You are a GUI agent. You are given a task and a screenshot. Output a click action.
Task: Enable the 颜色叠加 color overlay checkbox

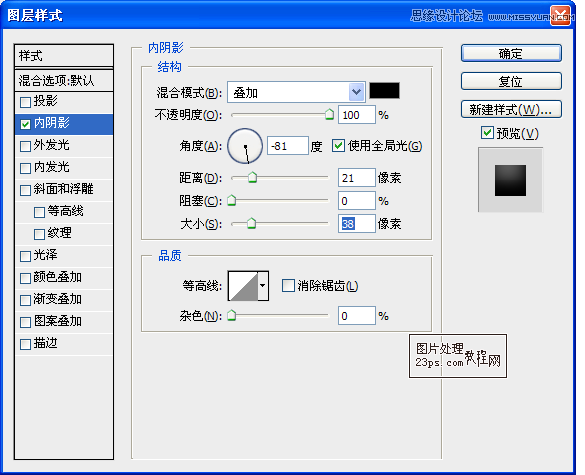pos(25,278)
